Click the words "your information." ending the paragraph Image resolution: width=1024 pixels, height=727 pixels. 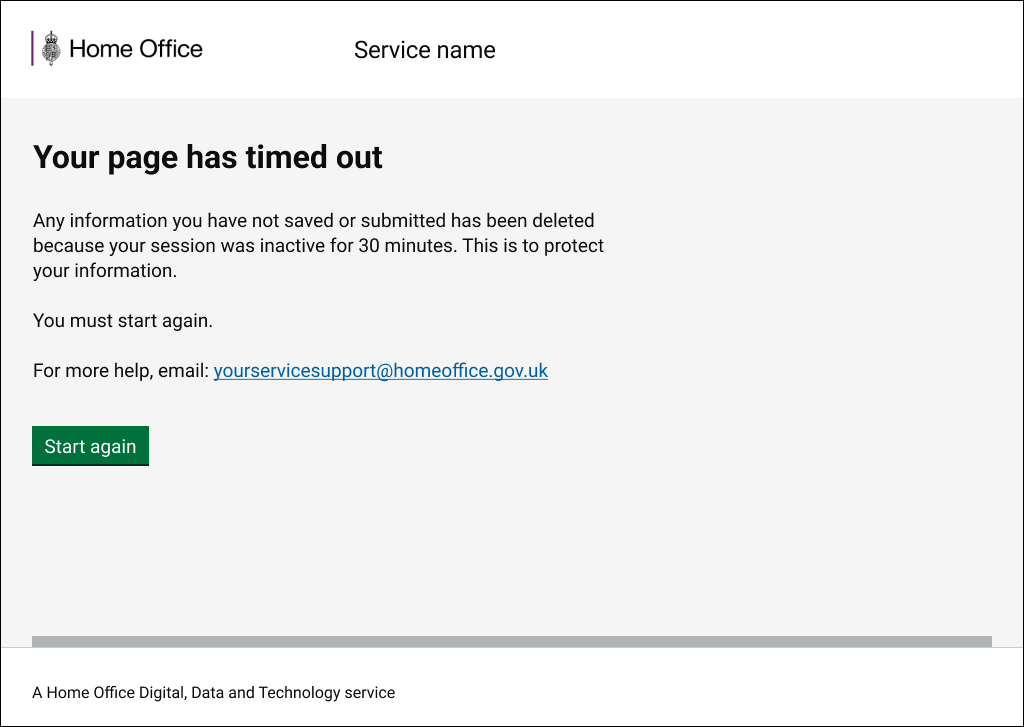[104, 270]
